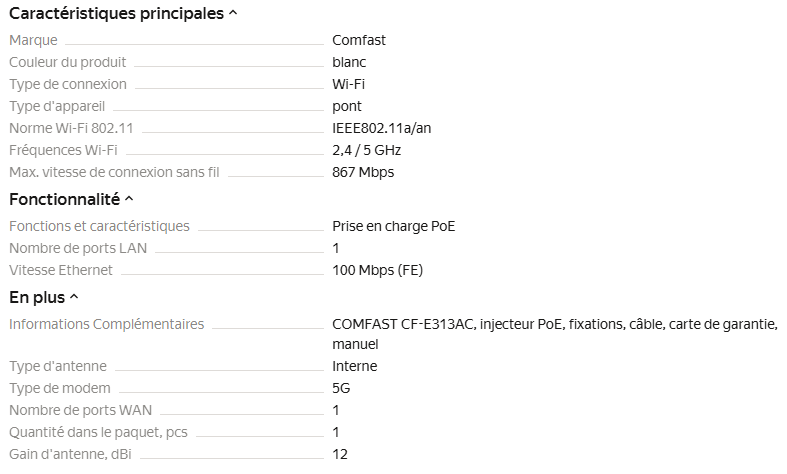This screenshot has height=474, width=787.
Task: Click the pont device type value
Action: coord(347,106)
